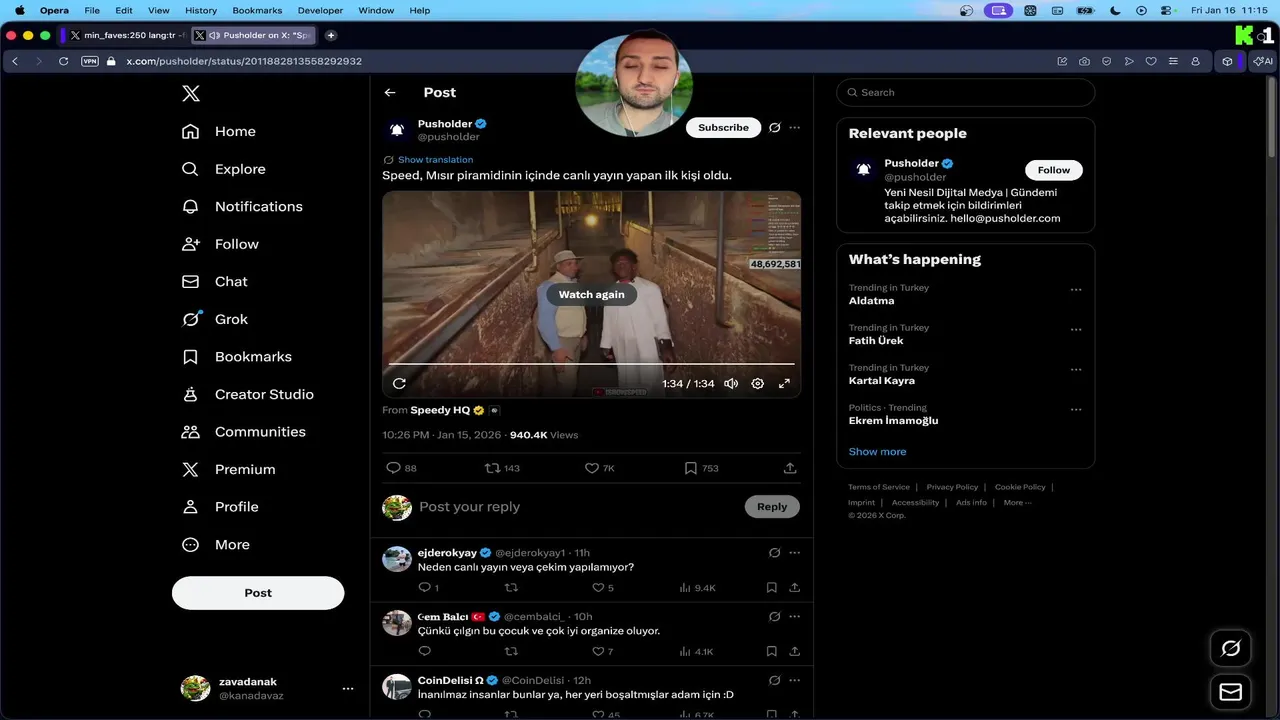Open Creator Studio
Viewport: 1280px width, 720px height.
point(247,394)
